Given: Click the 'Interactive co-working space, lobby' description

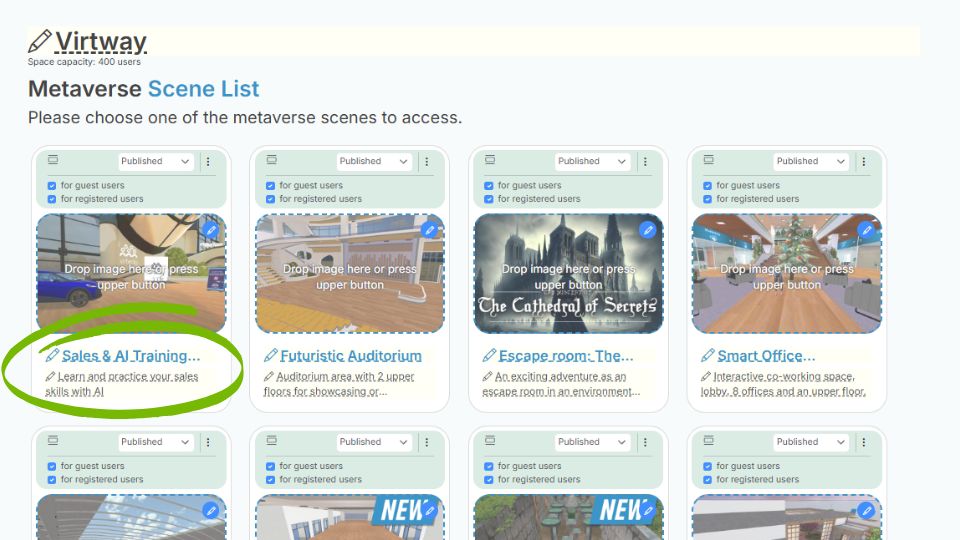Looking at the screenshot, I should coord(783,384).
